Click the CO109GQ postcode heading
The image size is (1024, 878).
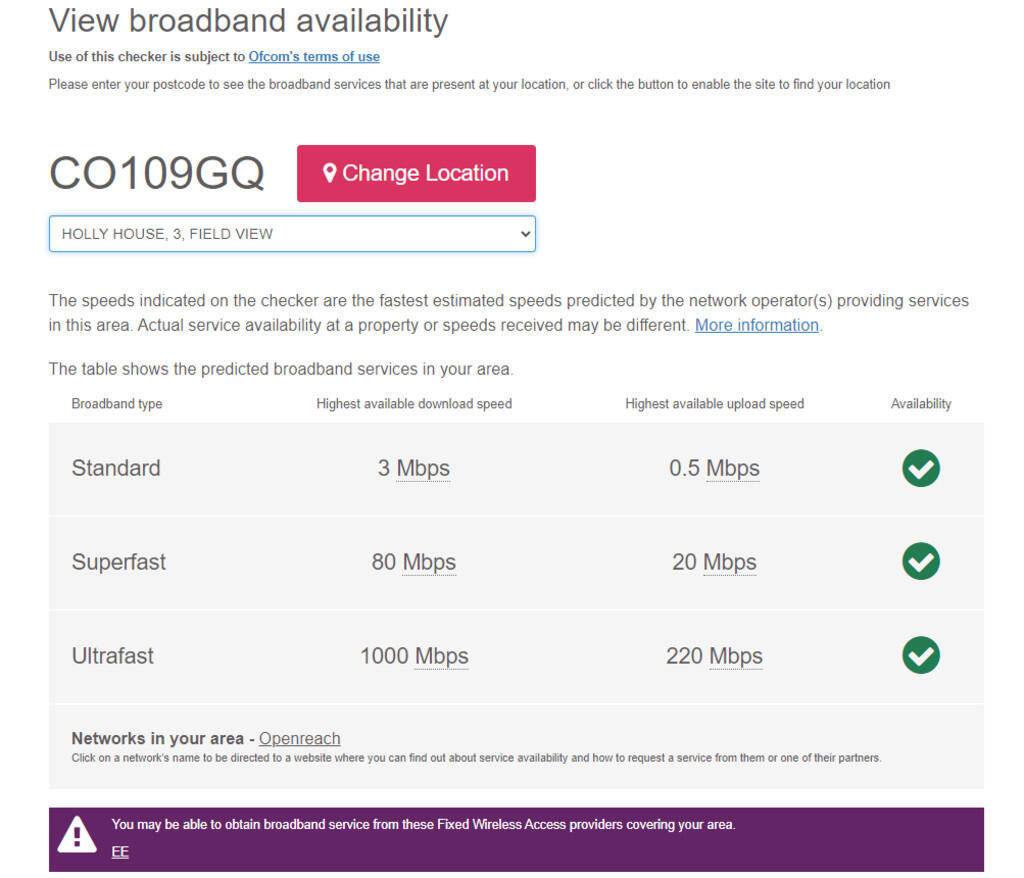157,173
